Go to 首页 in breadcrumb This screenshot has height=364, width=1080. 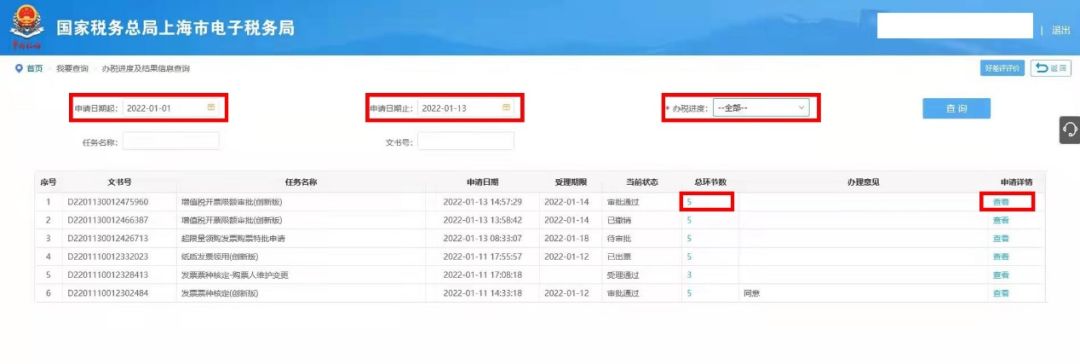(34, 68)
